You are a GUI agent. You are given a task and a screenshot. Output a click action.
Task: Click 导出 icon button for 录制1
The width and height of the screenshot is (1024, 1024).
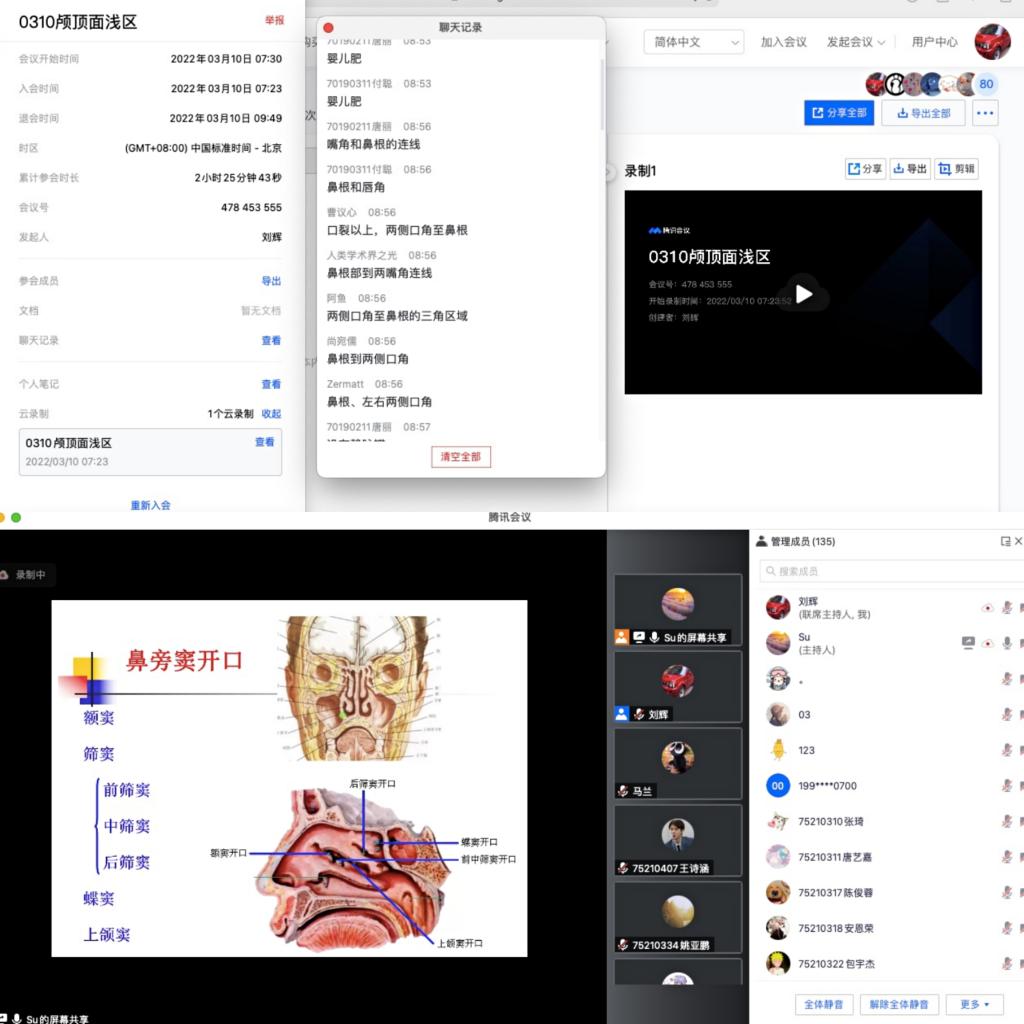[x=910, y=169]
